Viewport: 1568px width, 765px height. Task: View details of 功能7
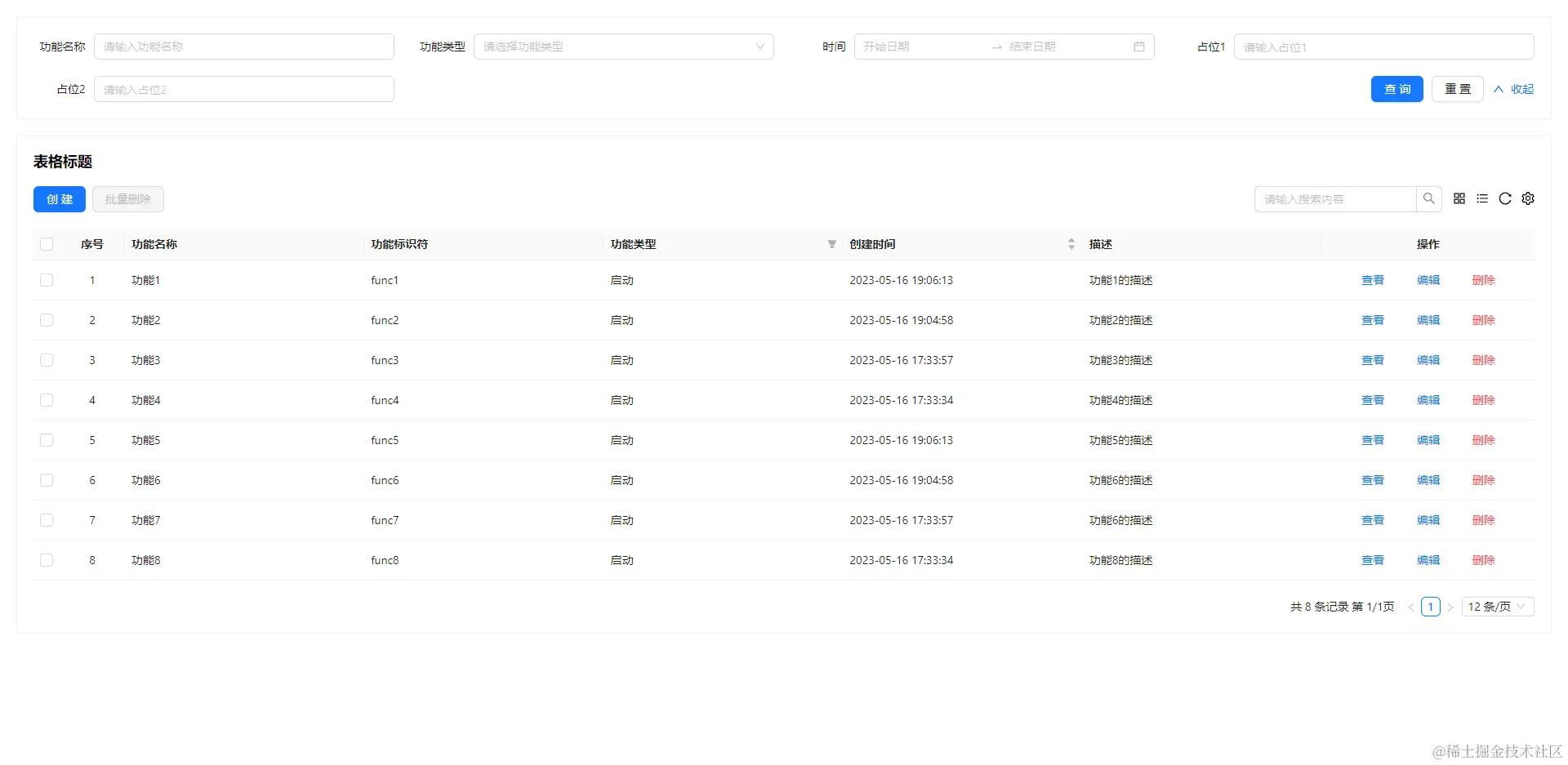(x=1373, y=520)
